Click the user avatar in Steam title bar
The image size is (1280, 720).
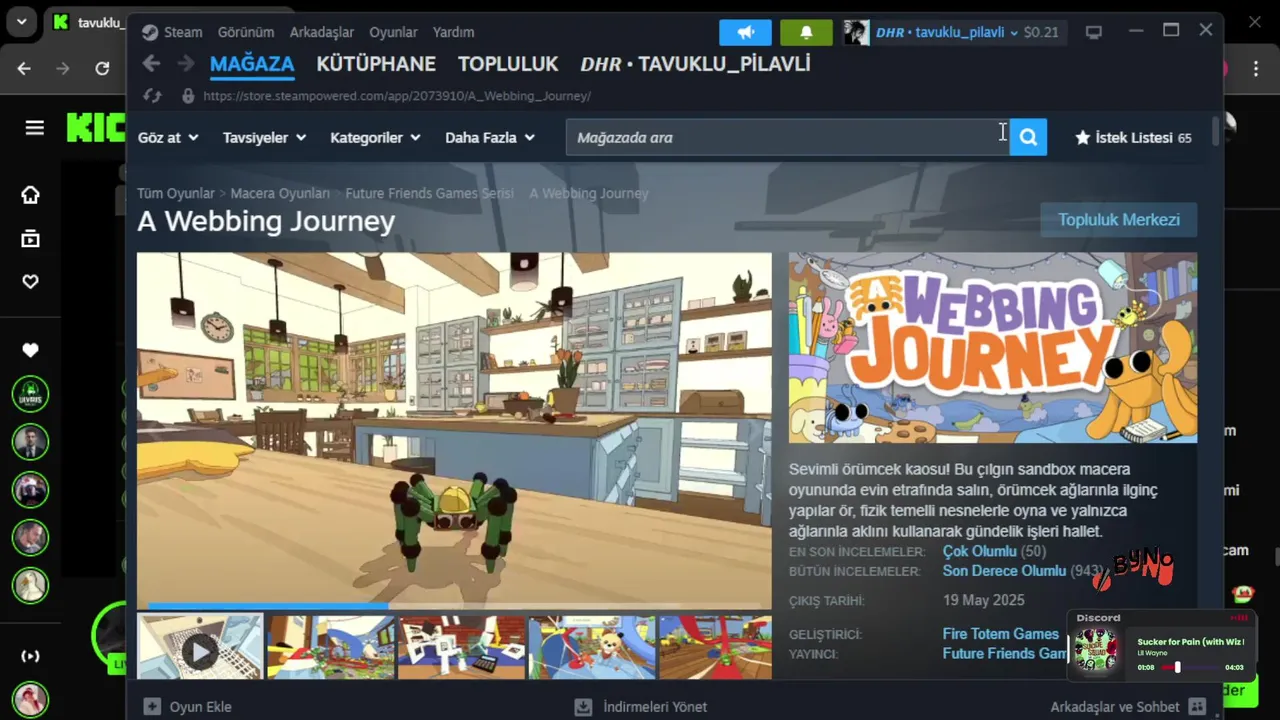point(856,32)
